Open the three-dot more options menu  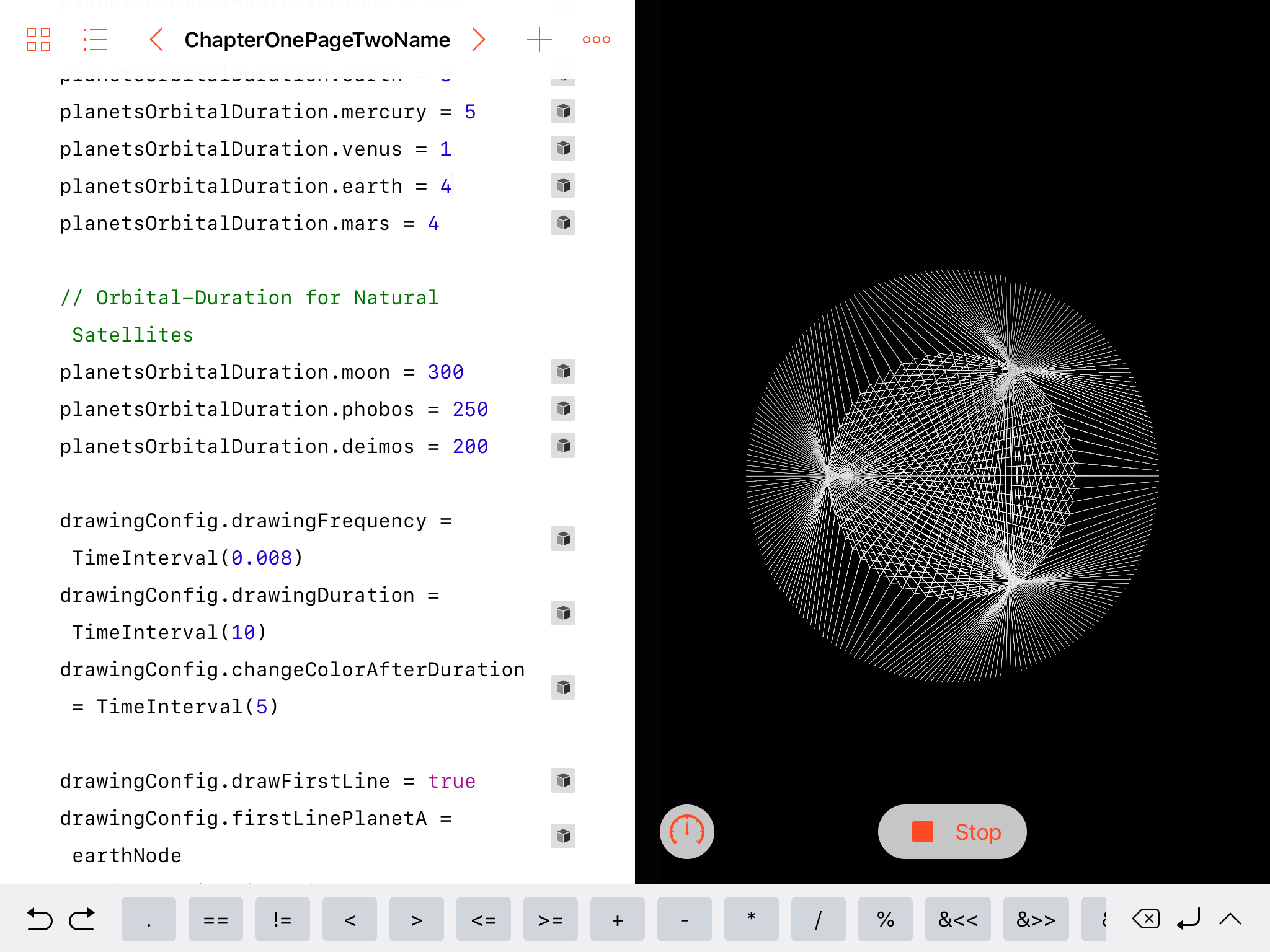(596, 40)
